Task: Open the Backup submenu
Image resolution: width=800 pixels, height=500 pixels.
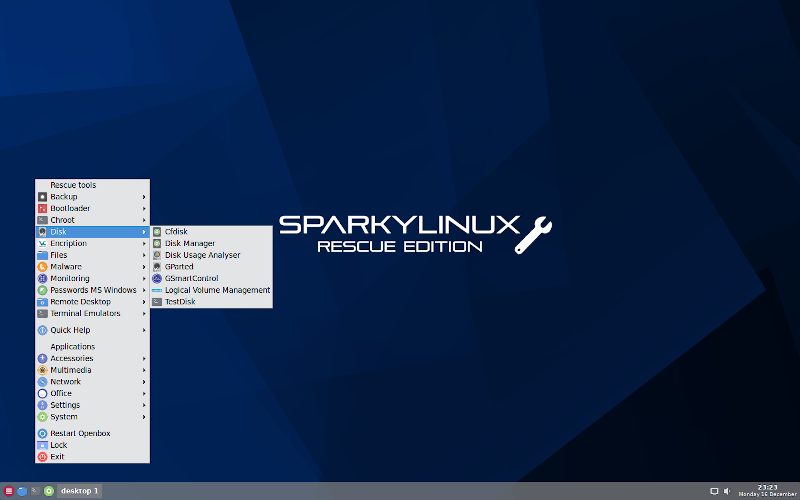Action: click(92, 197)
